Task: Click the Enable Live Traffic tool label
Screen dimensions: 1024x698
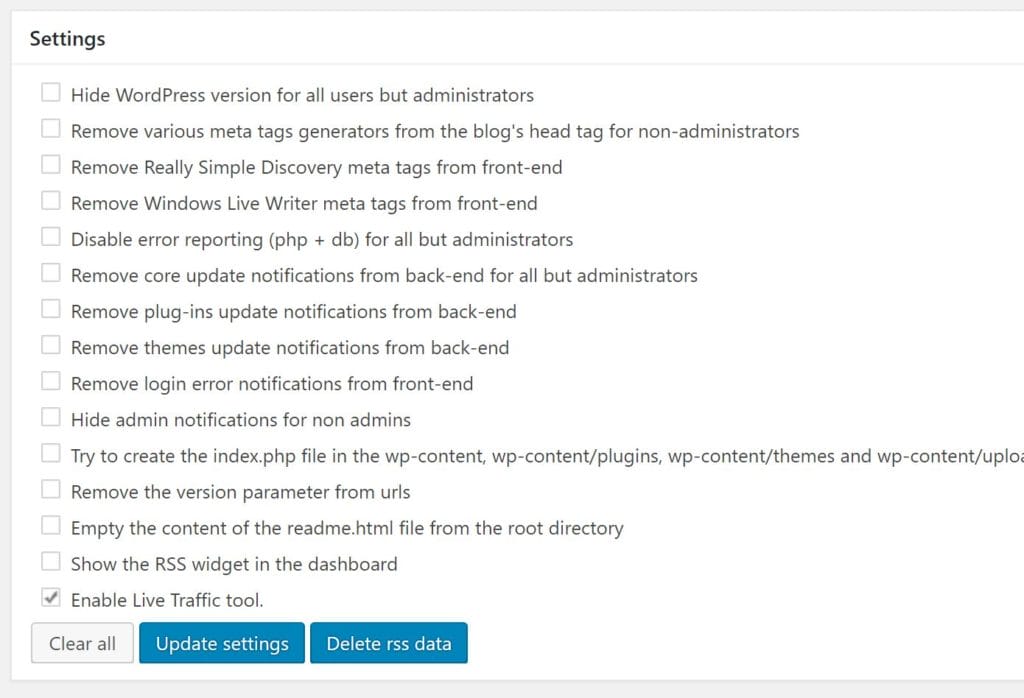Action: click(167, 600)
